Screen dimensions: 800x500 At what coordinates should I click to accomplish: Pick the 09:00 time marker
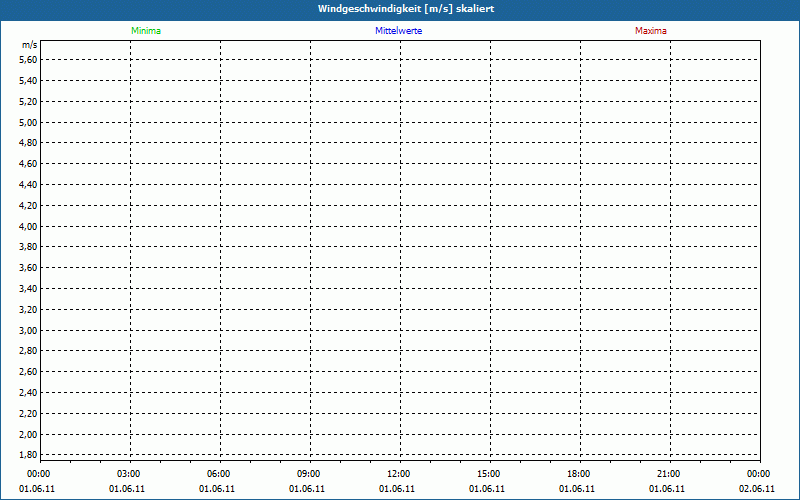coord(309,474)
